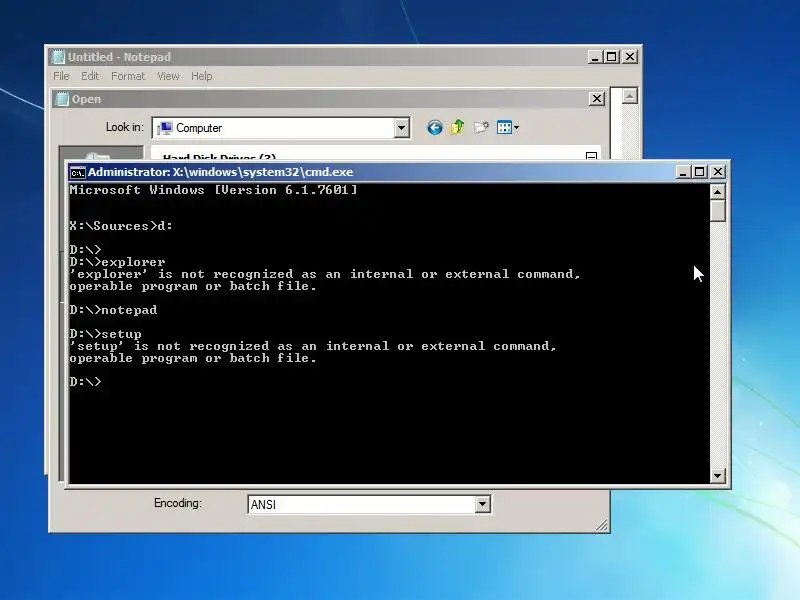Open Notepad Format menu
The height and width of the screenshot is (600, 800).
pyautogui.click(x=128, y=76)
